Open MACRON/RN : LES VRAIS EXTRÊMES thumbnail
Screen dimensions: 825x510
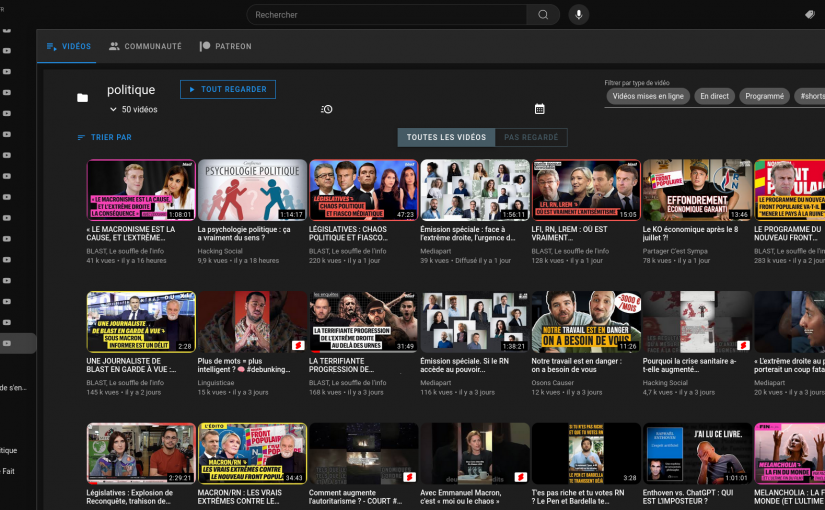(252, 453)
